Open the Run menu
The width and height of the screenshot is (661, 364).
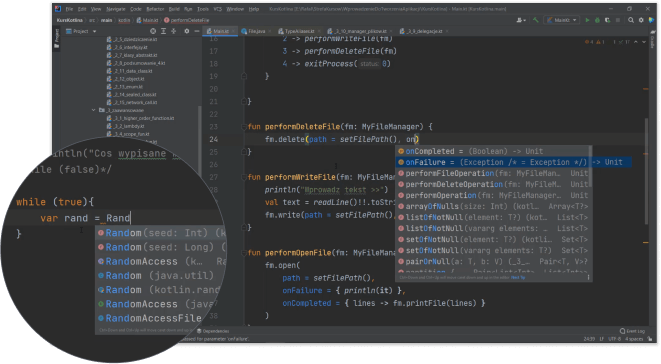(x=188, y=9)
